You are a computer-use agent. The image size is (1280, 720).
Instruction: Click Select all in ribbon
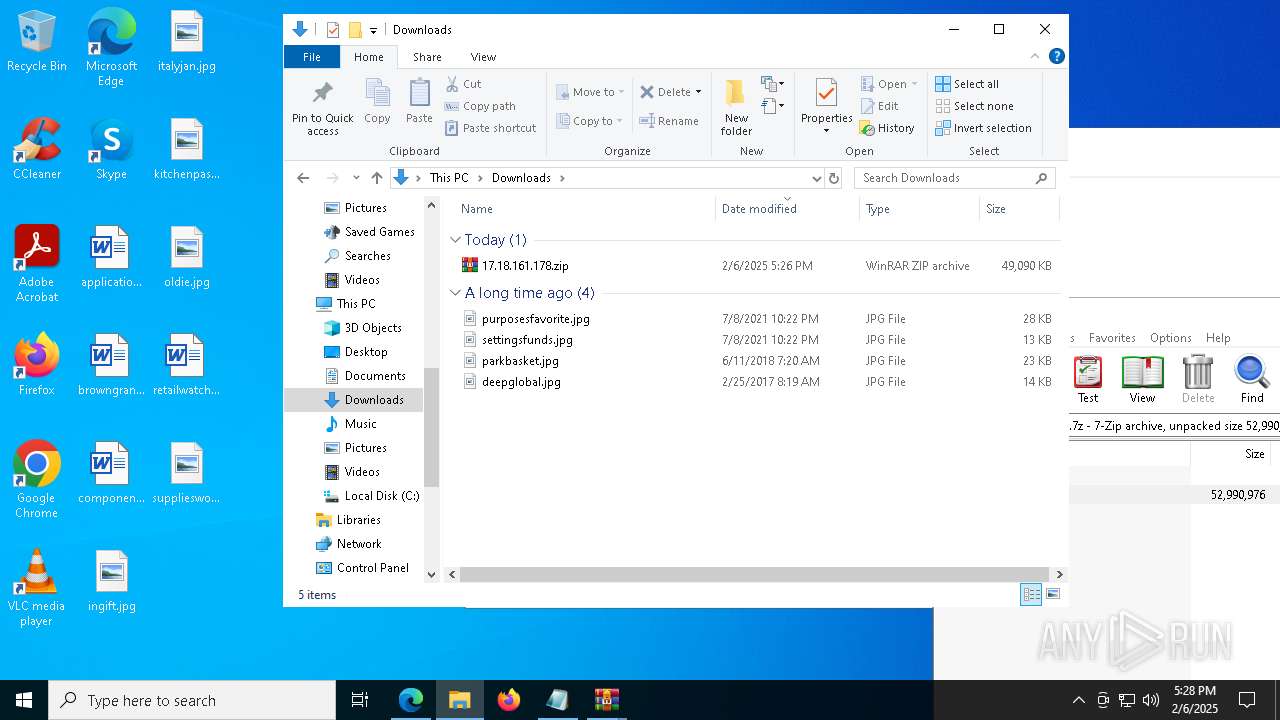(x=967, y=84)
